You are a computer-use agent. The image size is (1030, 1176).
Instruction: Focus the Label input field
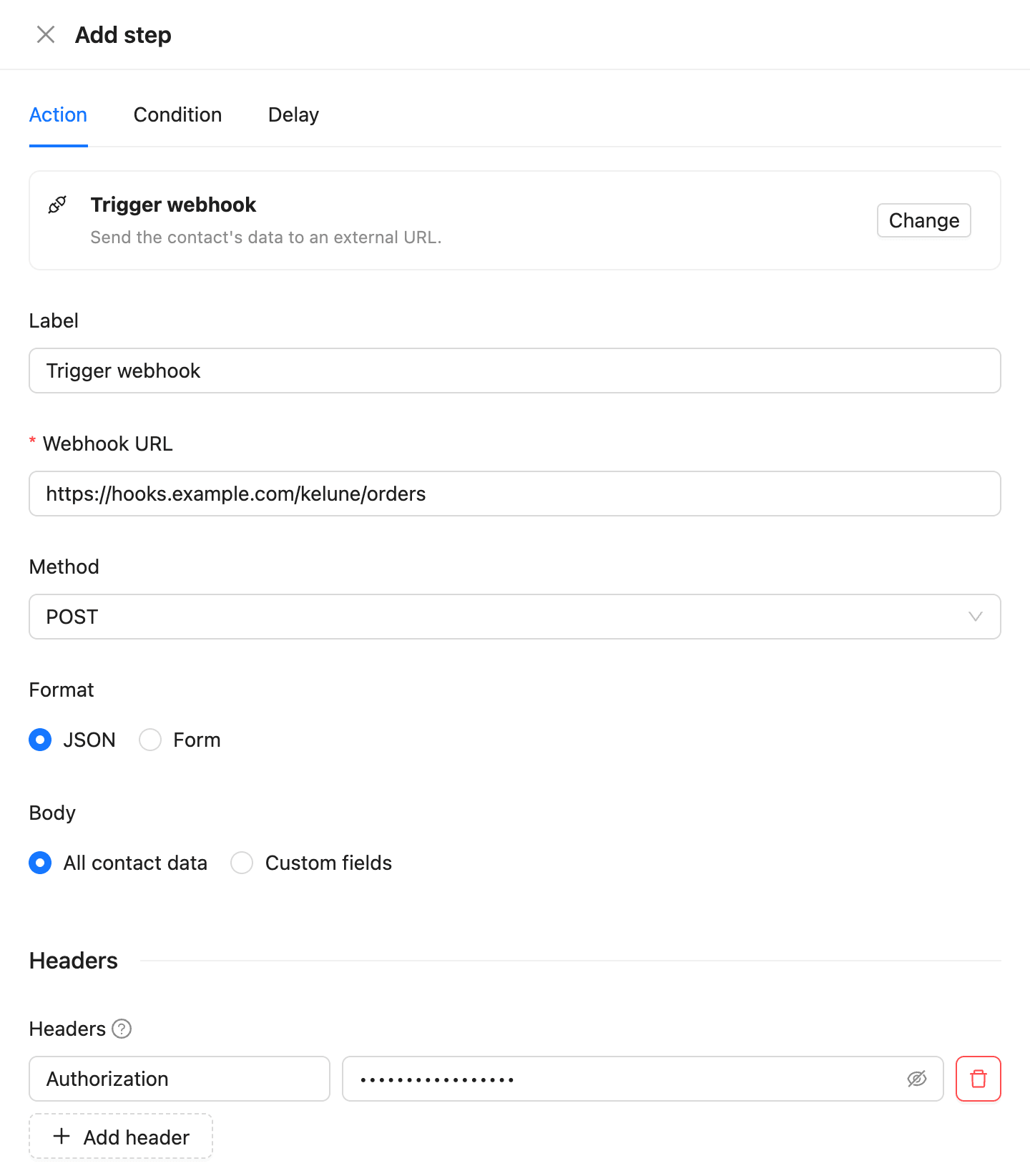(515, 371)
